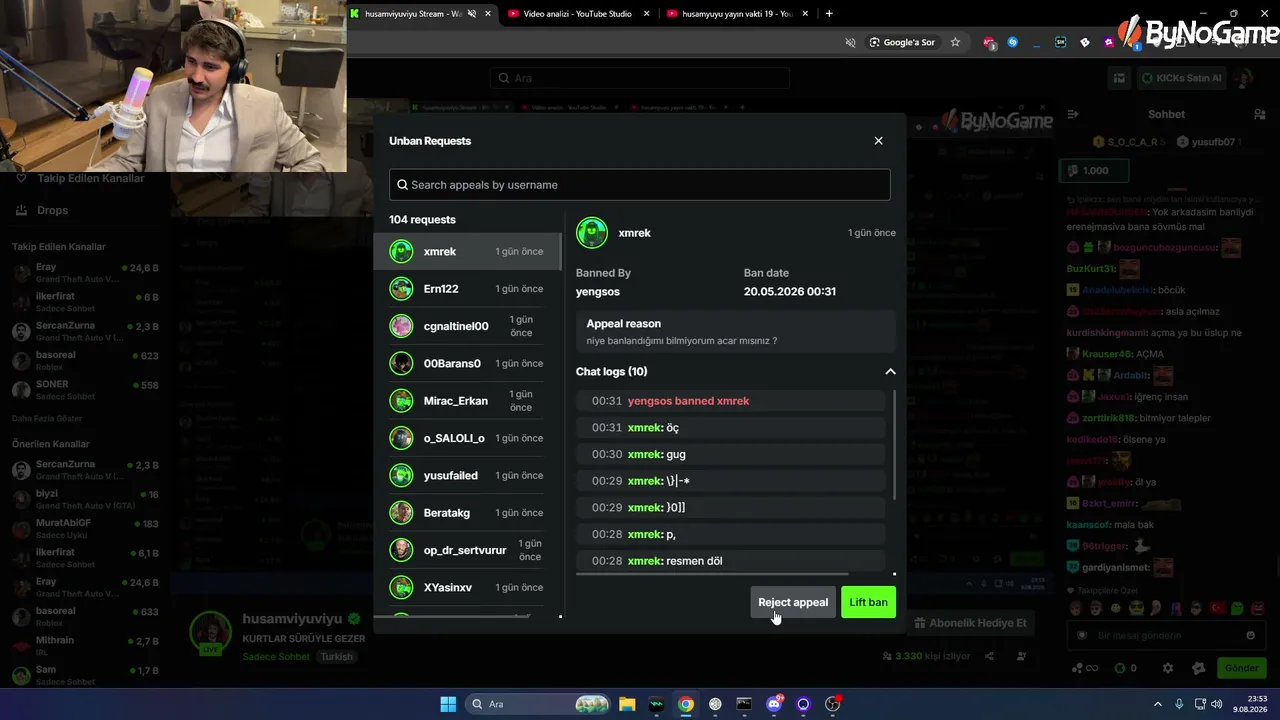Open the emoji picker in the chat box

[1250, 635]
